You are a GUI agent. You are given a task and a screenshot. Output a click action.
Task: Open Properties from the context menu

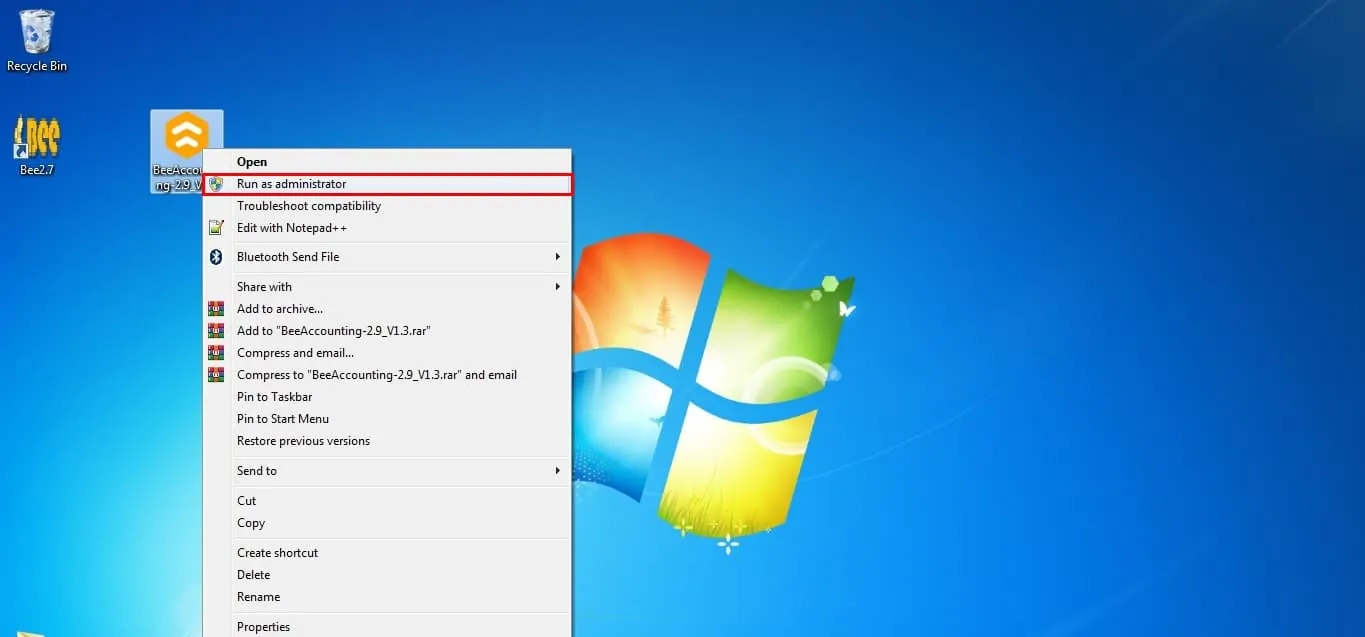click(387, 627)
